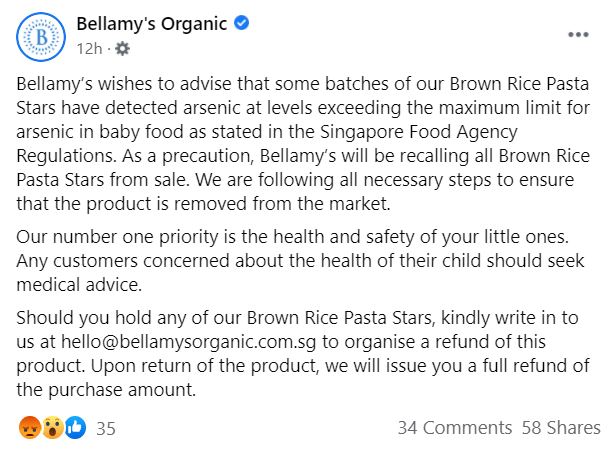The width and height of the screenshot is (615, 449).
Task: Open the post's 12h timestamp
Action: click(x=87, y=47)
